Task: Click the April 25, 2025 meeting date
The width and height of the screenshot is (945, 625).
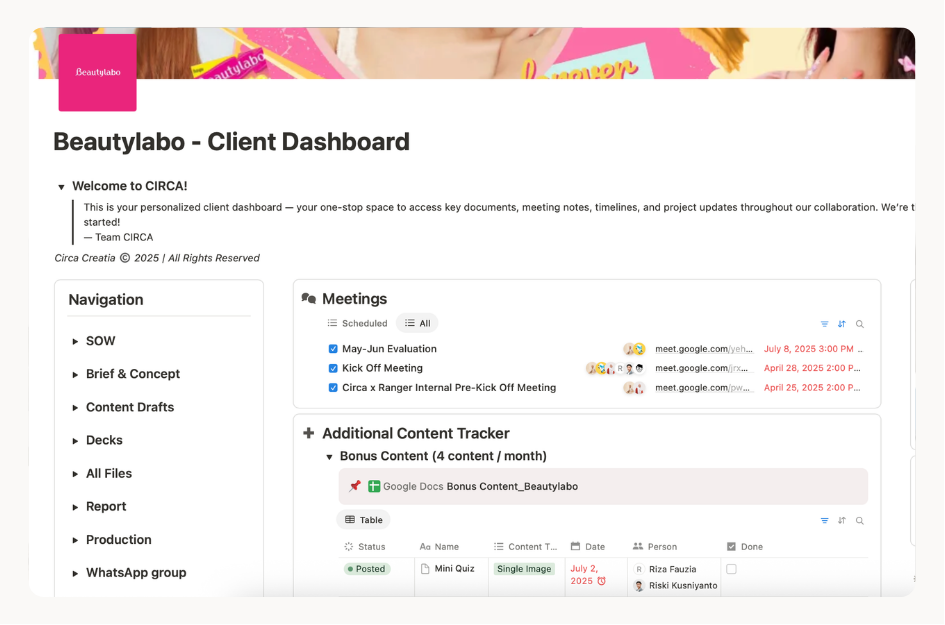Action: [812, 388]
